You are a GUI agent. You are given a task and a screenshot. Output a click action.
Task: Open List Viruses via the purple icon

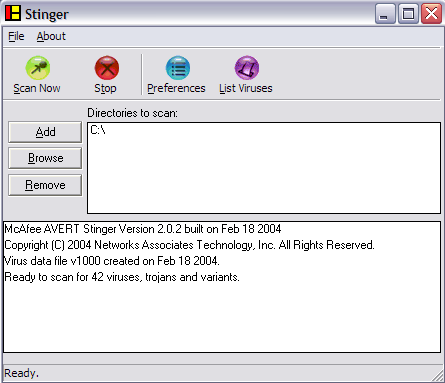(247, 68)
